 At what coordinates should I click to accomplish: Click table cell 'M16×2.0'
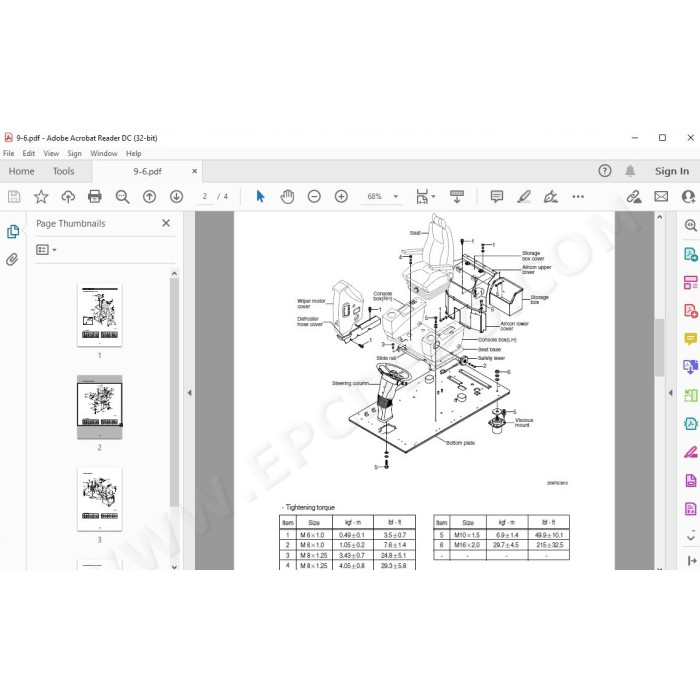[x=467, y=545]
